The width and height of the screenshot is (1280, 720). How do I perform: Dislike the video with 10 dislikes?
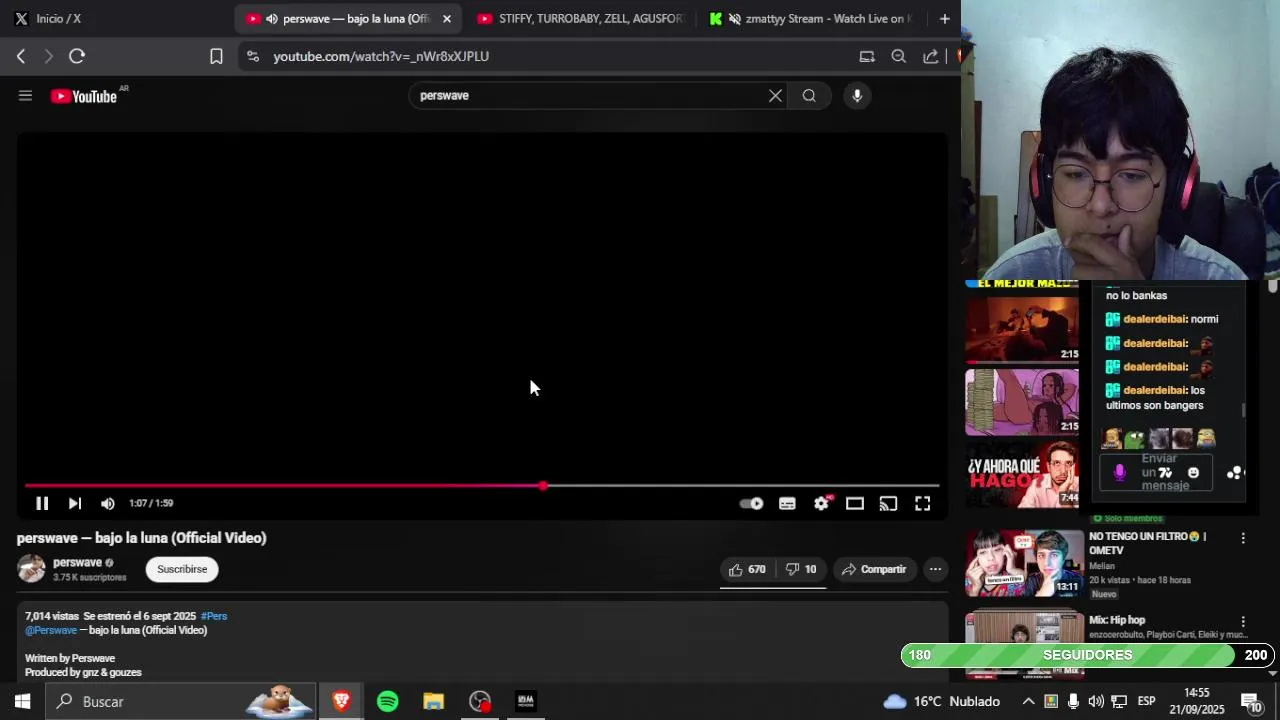[x=800, y=569]
